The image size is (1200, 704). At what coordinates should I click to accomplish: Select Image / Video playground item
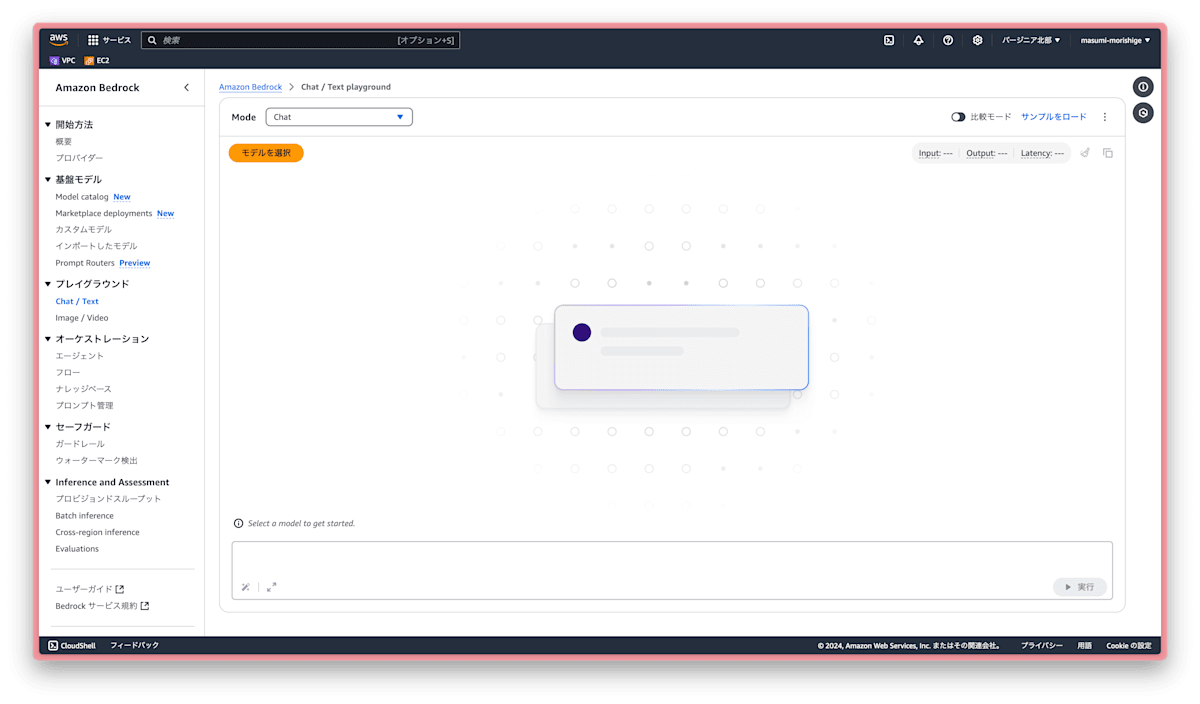[82, 318]
